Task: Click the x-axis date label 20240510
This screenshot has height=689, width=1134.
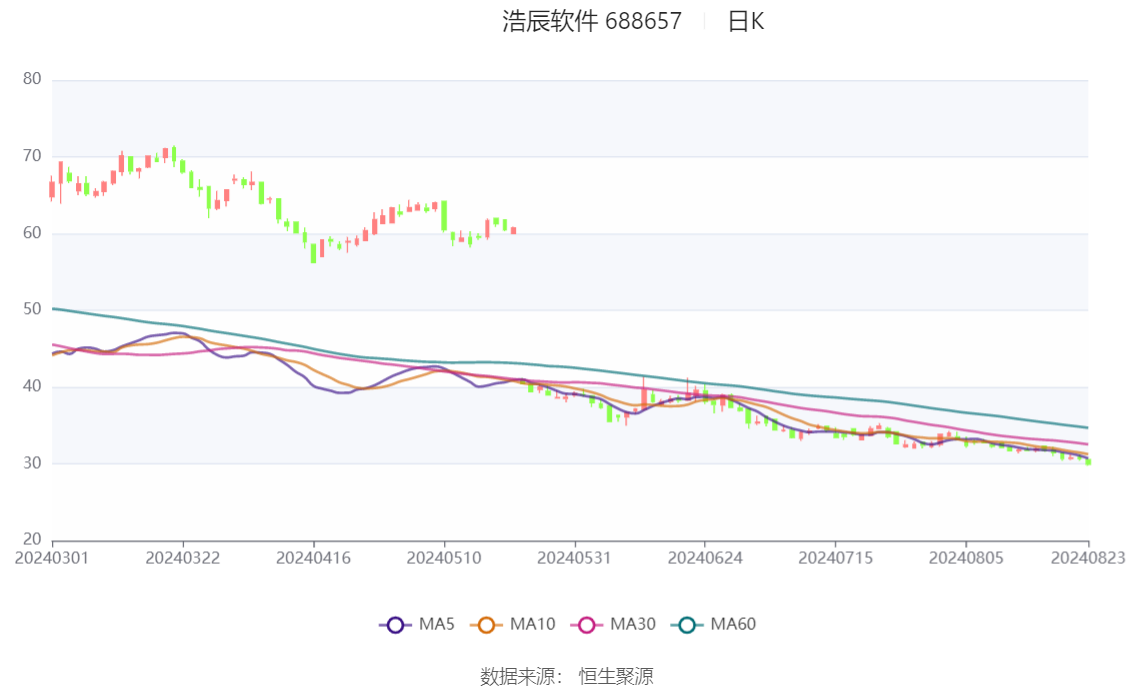Action: (444, 558)
